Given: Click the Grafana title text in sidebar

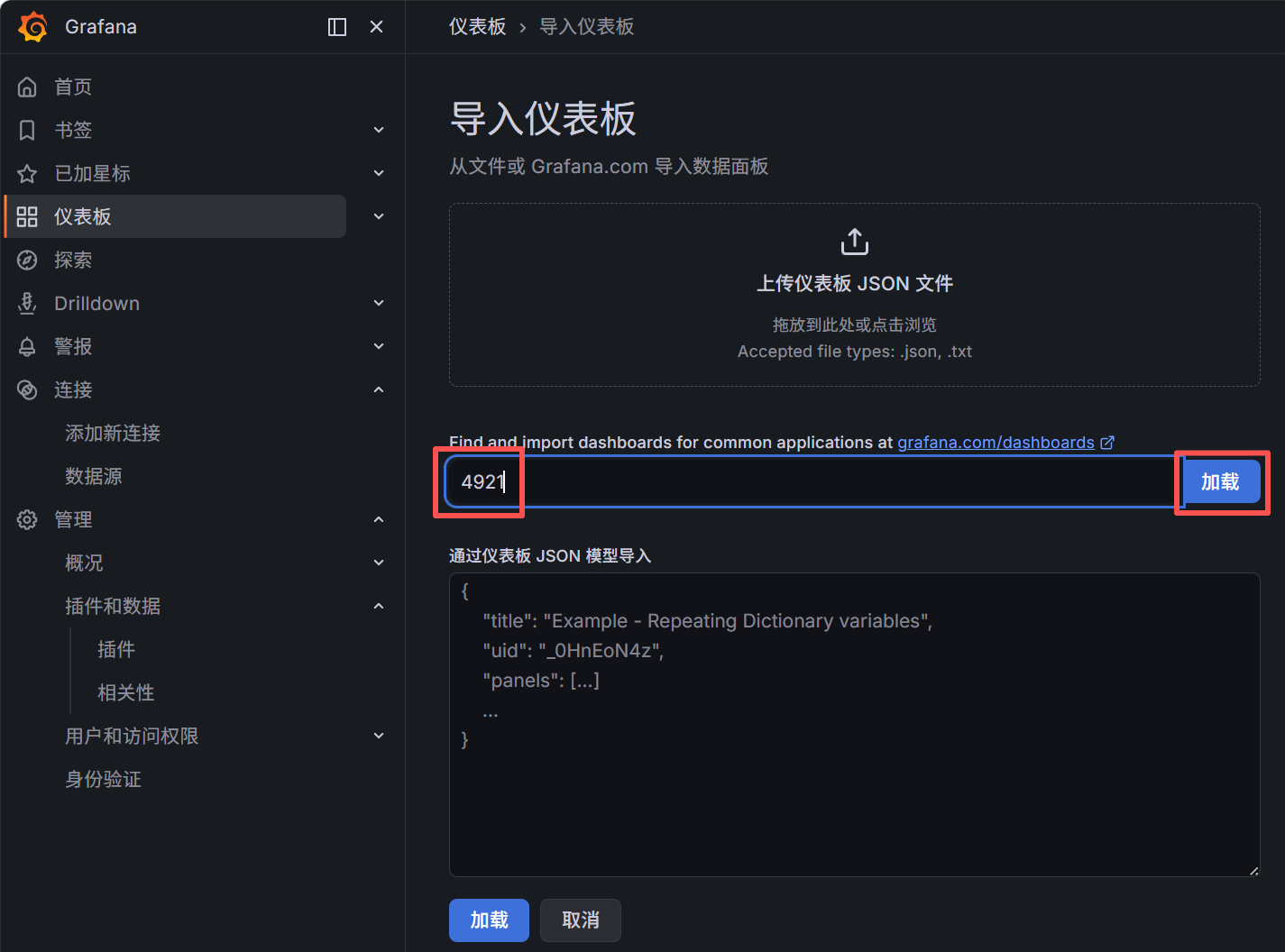Looking at the screenshot, I should [x=101, y=27].
